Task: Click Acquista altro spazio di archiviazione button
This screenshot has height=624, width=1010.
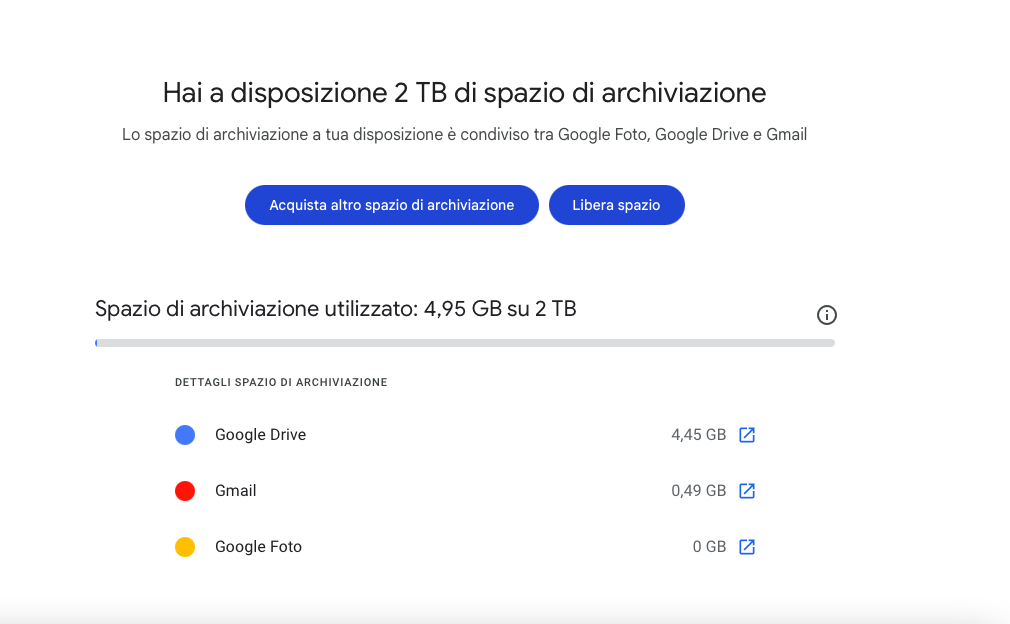Action: coord(392,205)
